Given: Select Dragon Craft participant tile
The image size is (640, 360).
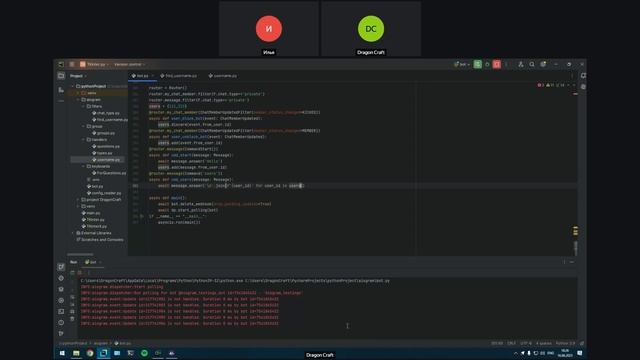Looking at the screenshot, I should (371, 29).
